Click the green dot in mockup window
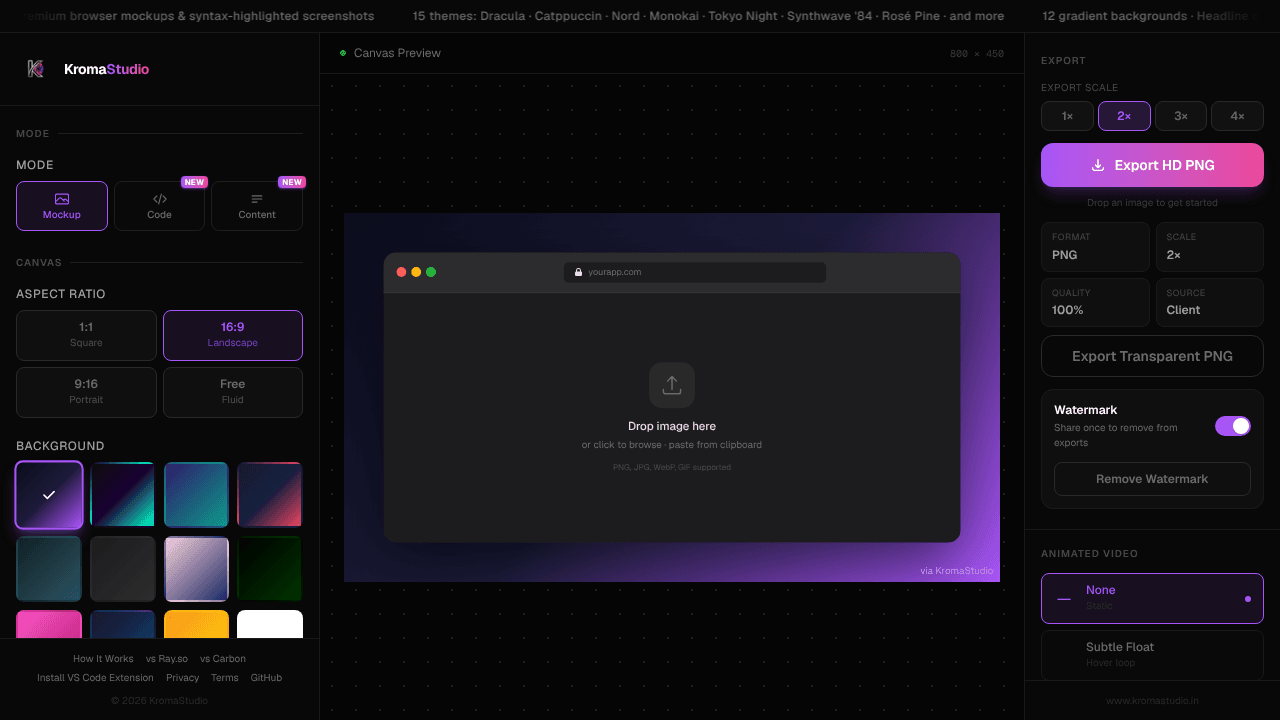The width and height of the screenshot is (1280, 720). [431, 272]
